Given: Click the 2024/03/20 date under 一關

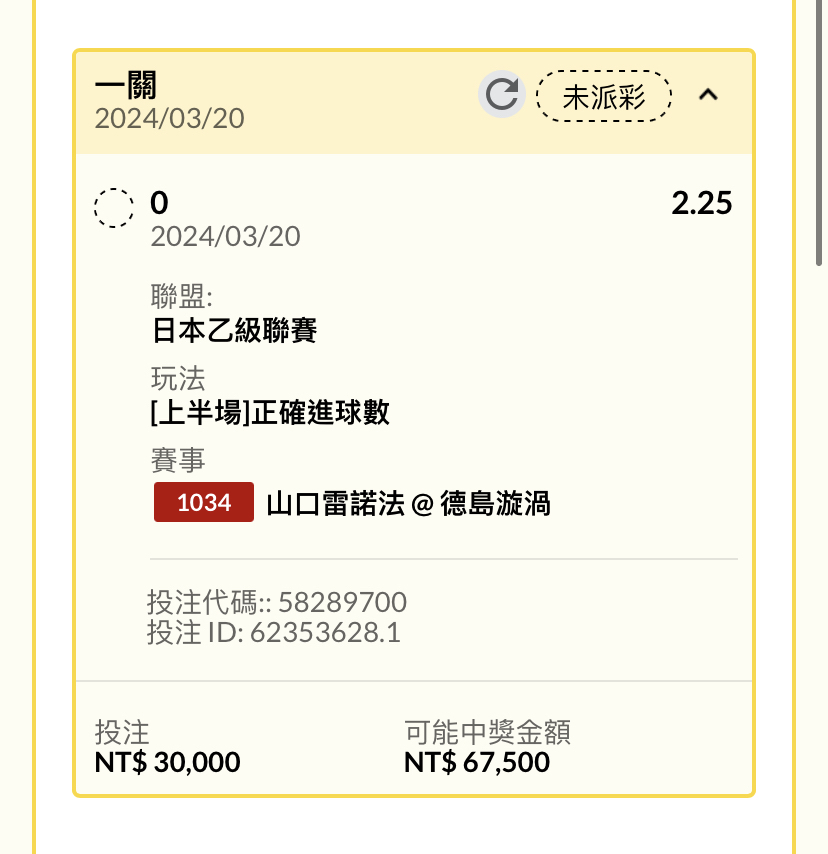Looking at the screenshot, I should click(169, 119).
